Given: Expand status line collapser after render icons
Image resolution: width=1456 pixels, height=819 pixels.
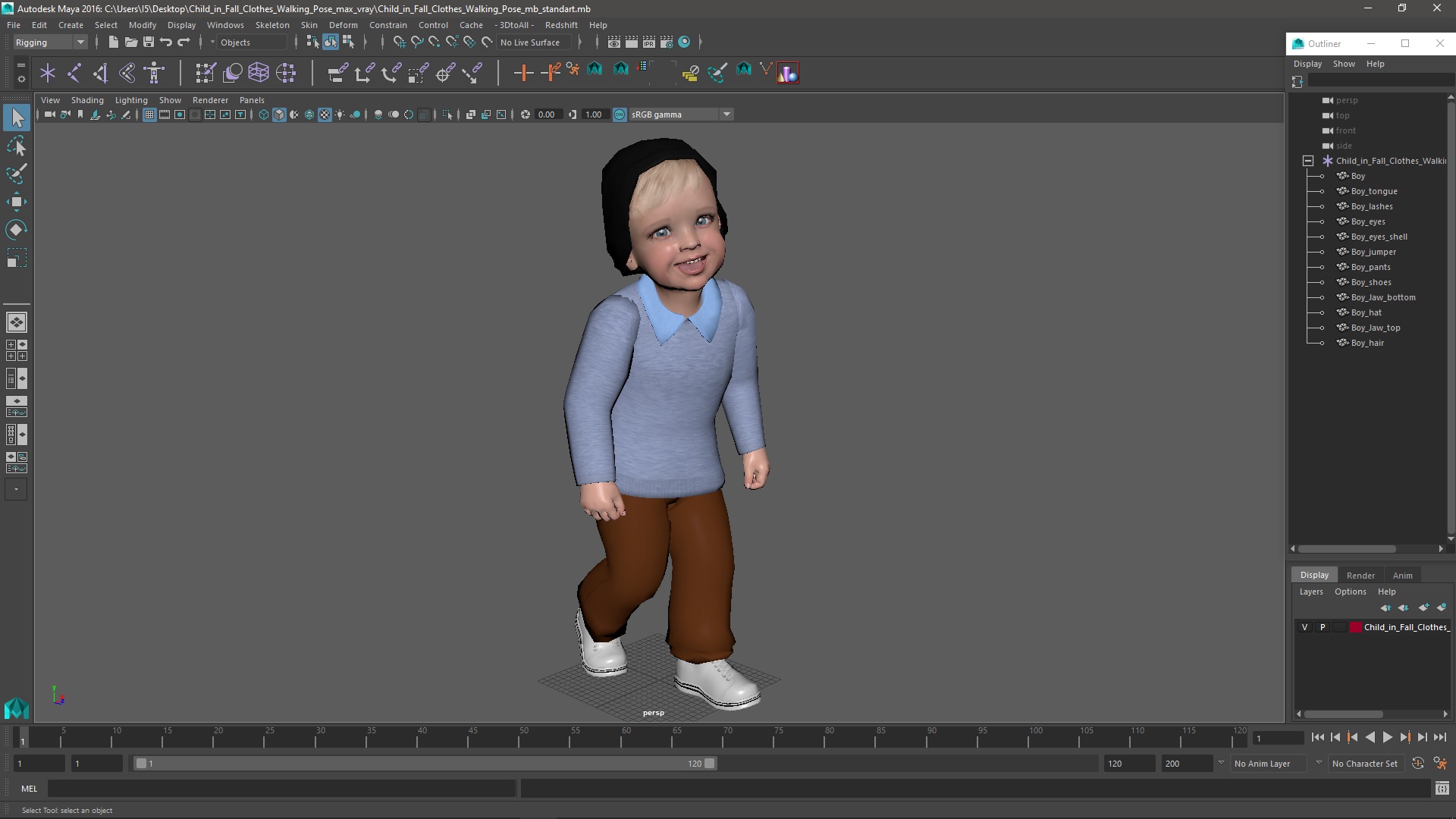Looking at the screenshot, I should click(700, 42).
